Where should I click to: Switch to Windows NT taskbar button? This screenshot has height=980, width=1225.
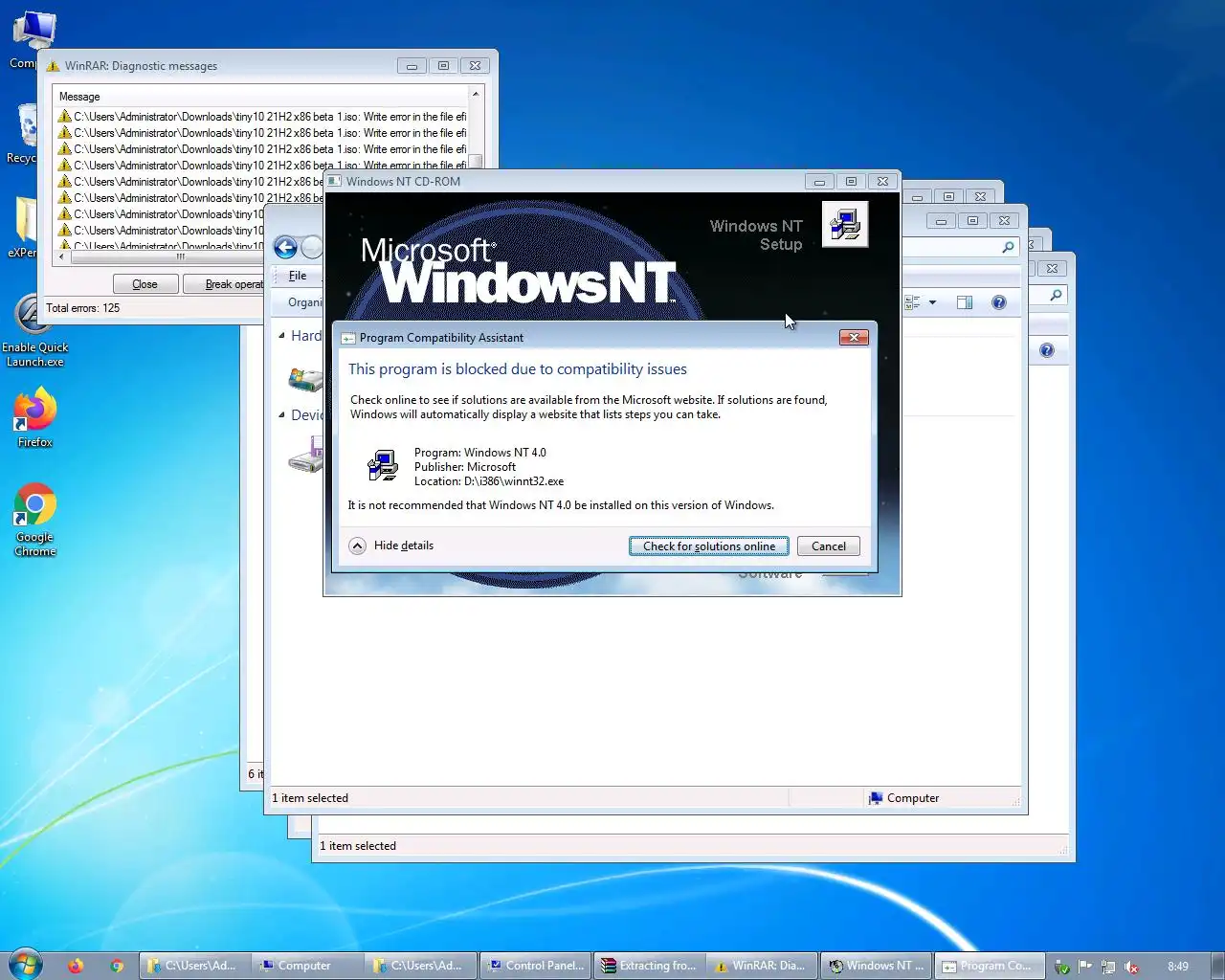(x=876, y=966)
